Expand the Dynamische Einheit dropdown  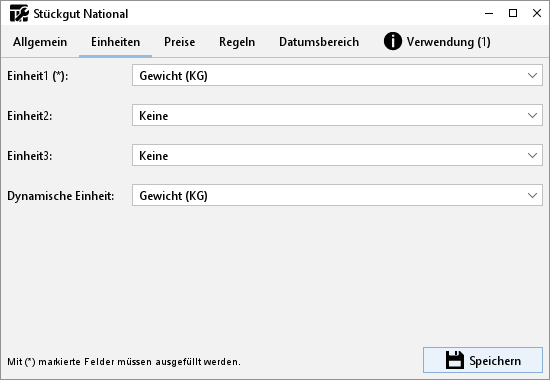click(337, 195)
